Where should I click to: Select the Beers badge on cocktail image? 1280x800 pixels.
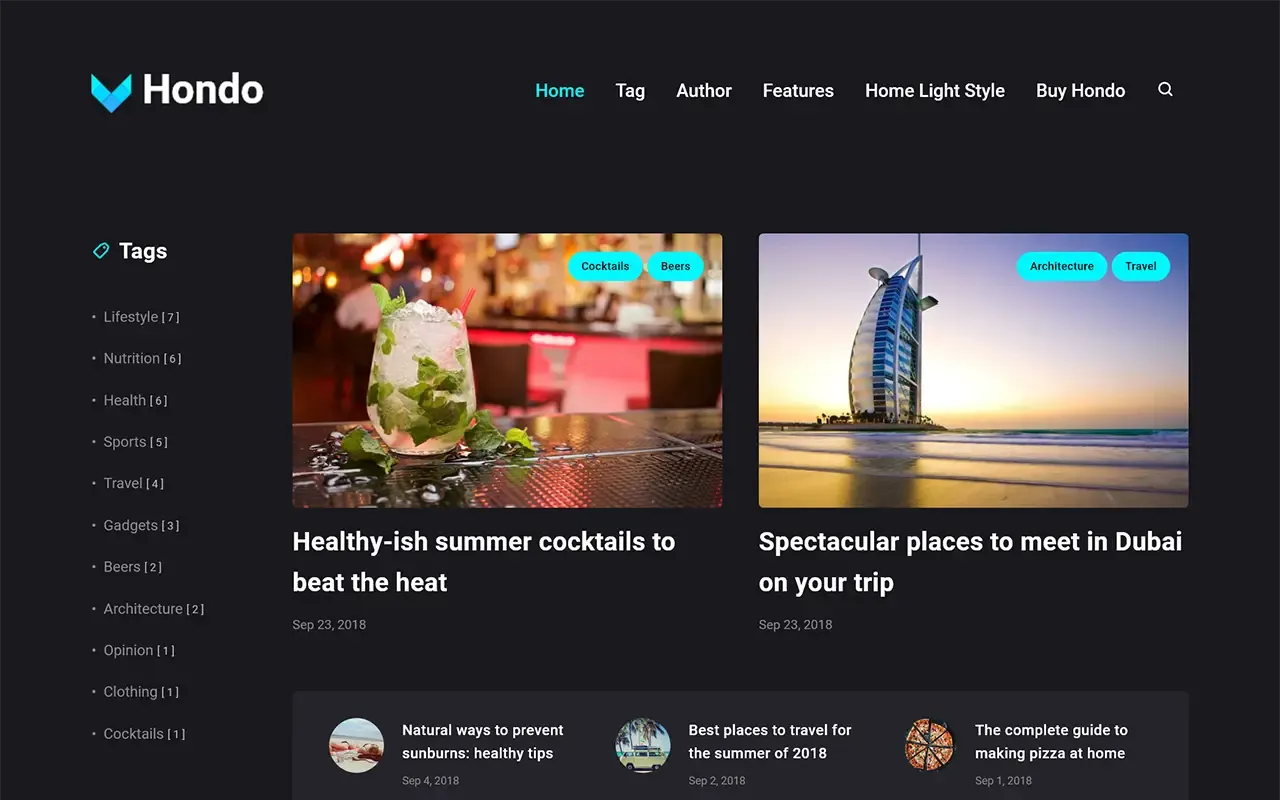(x=675, y=266)
